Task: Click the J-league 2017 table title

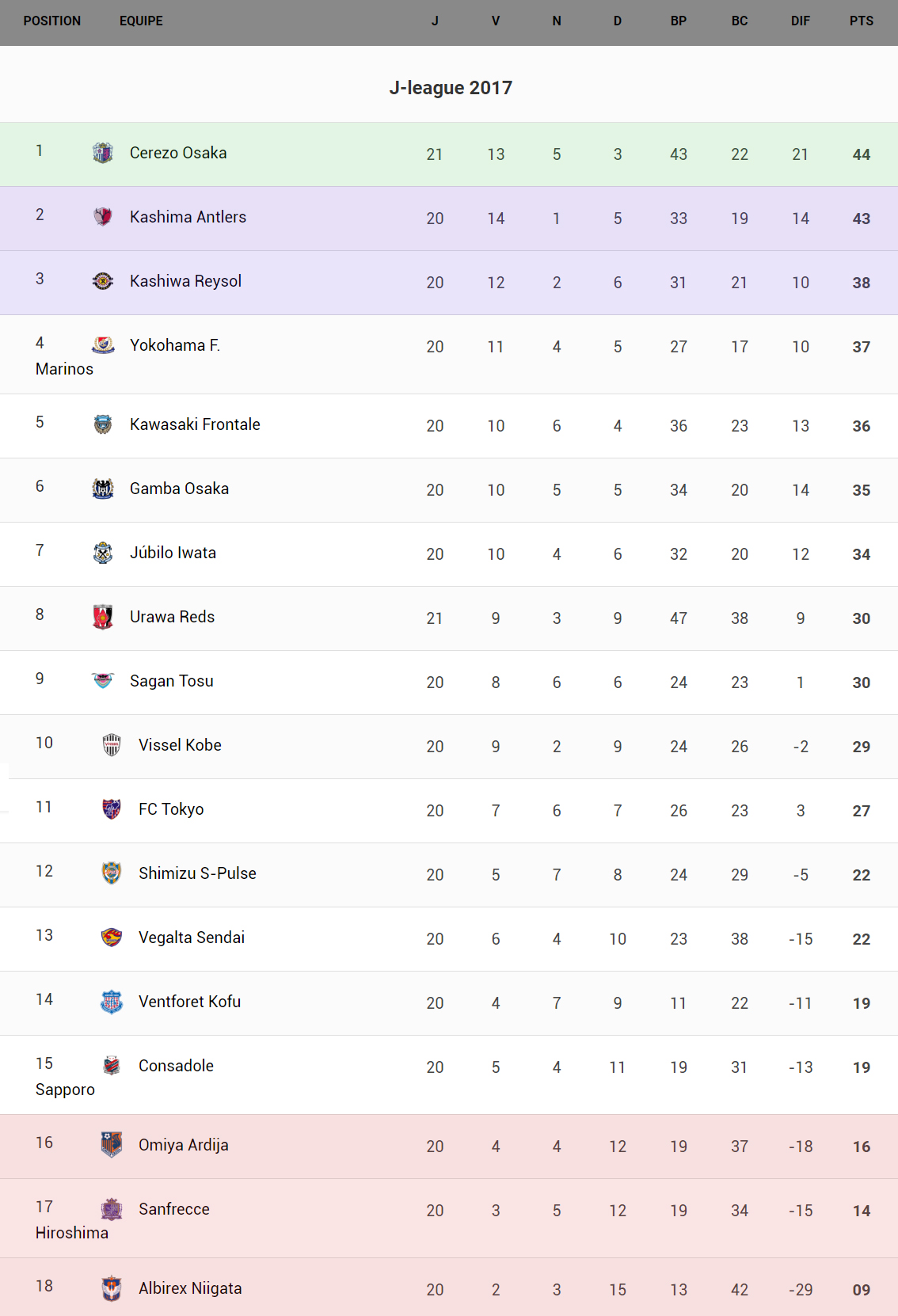Action: click(451, 88)
